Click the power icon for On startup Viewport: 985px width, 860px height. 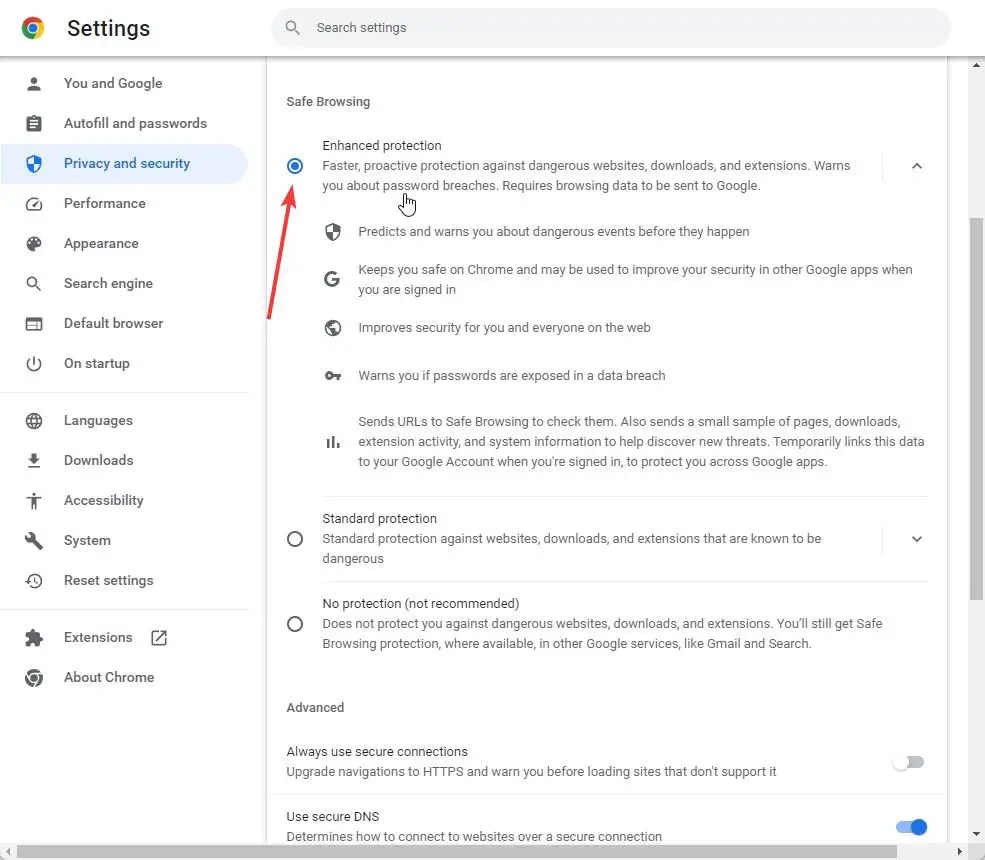pyautogui.click(x=34, y=364)
